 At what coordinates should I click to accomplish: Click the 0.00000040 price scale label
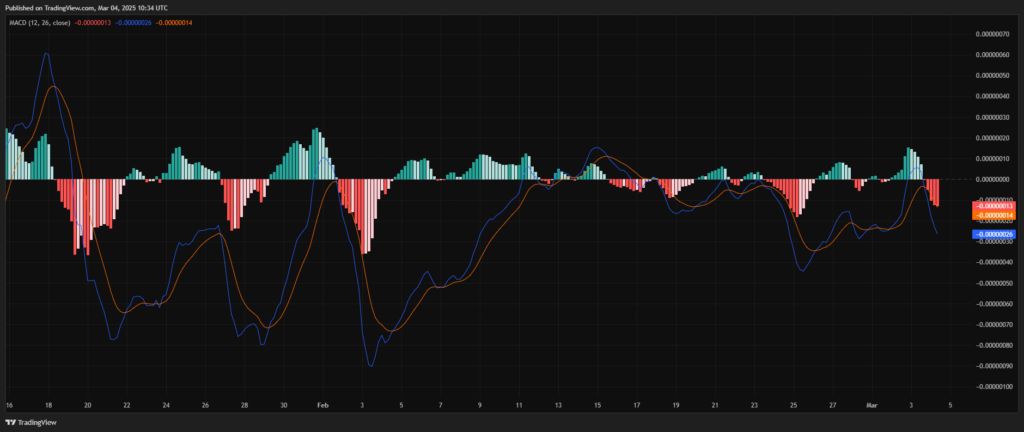[994, 96]
